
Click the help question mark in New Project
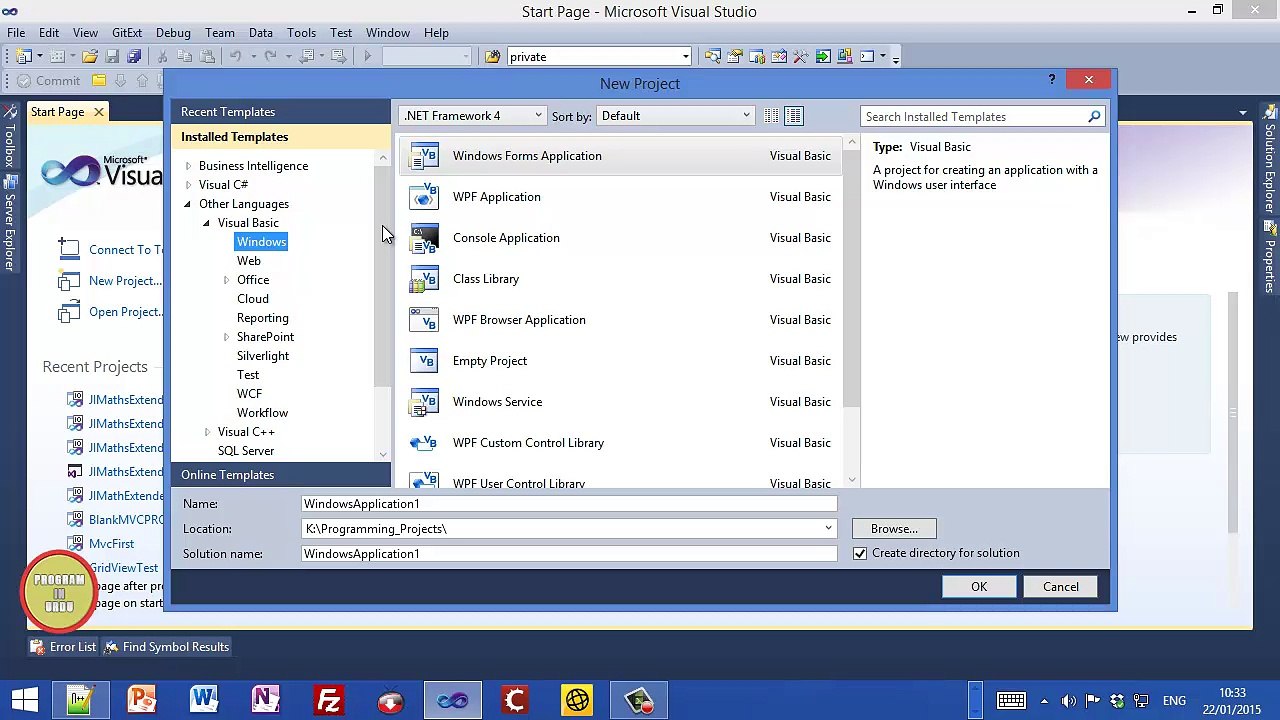[x=1052, y=80]
